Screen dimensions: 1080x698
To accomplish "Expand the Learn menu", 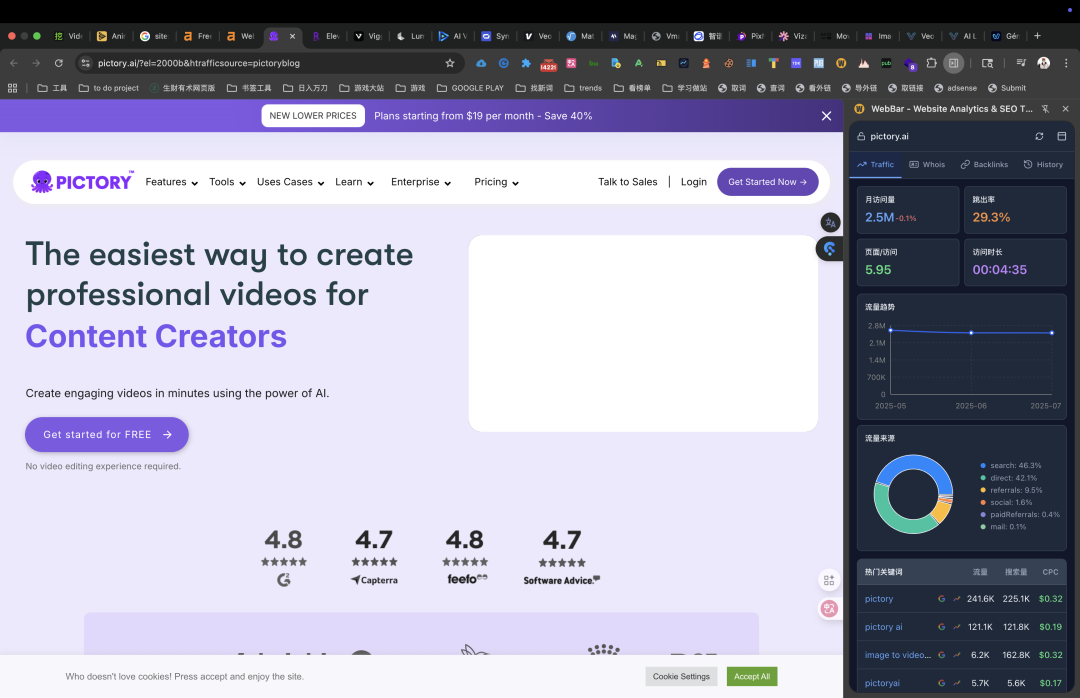I will pos(354,182).
